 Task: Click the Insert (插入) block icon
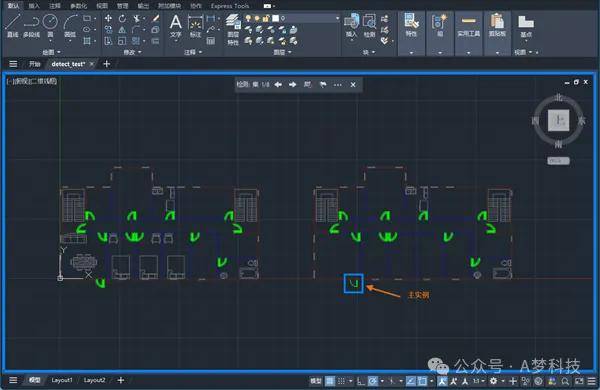(351, 25)
